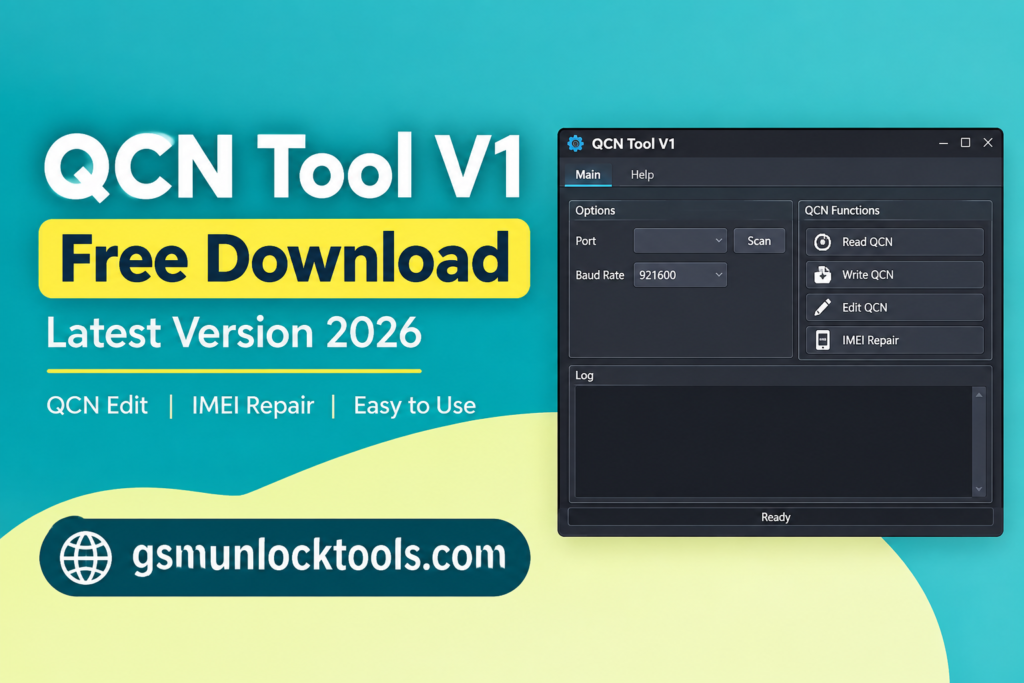This screenshot has width=1024, height=683.
Task: Minimize the QCN Tool V1 window
Action: (x=943, y=143)
